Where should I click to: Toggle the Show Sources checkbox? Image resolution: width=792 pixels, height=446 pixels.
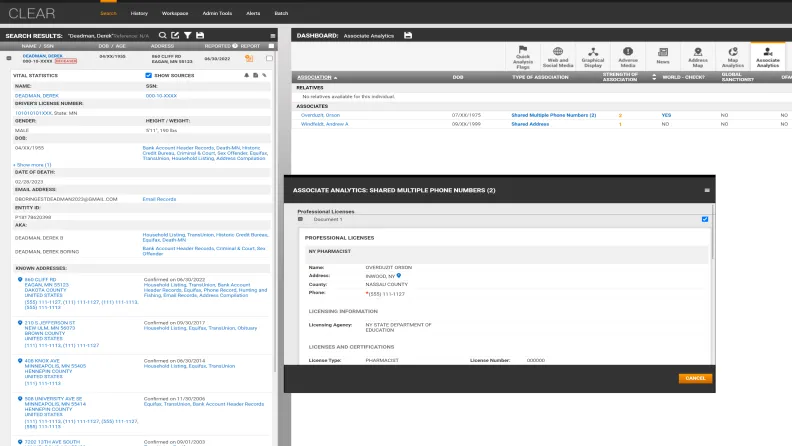[x=149, y=75]
